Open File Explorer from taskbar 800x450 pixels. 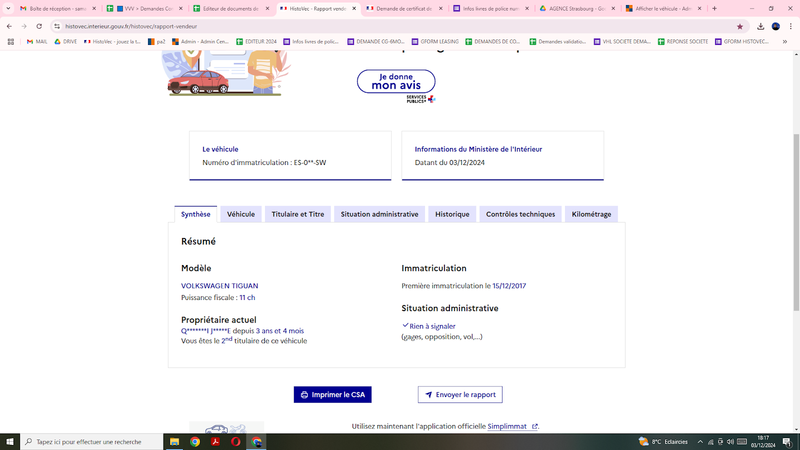(x=174, y=442)
